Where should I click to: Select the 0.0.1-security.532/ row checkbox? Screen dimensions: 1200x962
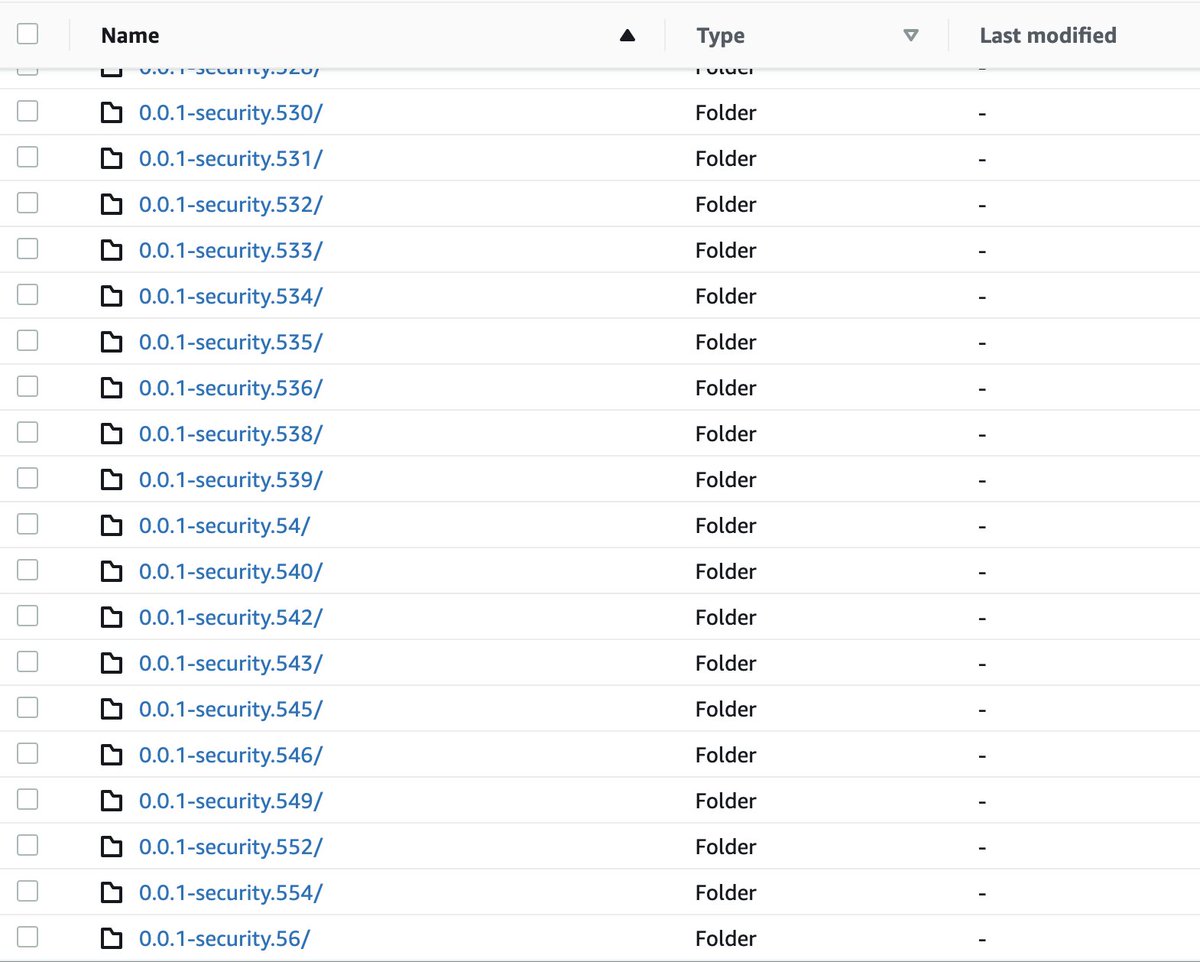coord(28,203)
